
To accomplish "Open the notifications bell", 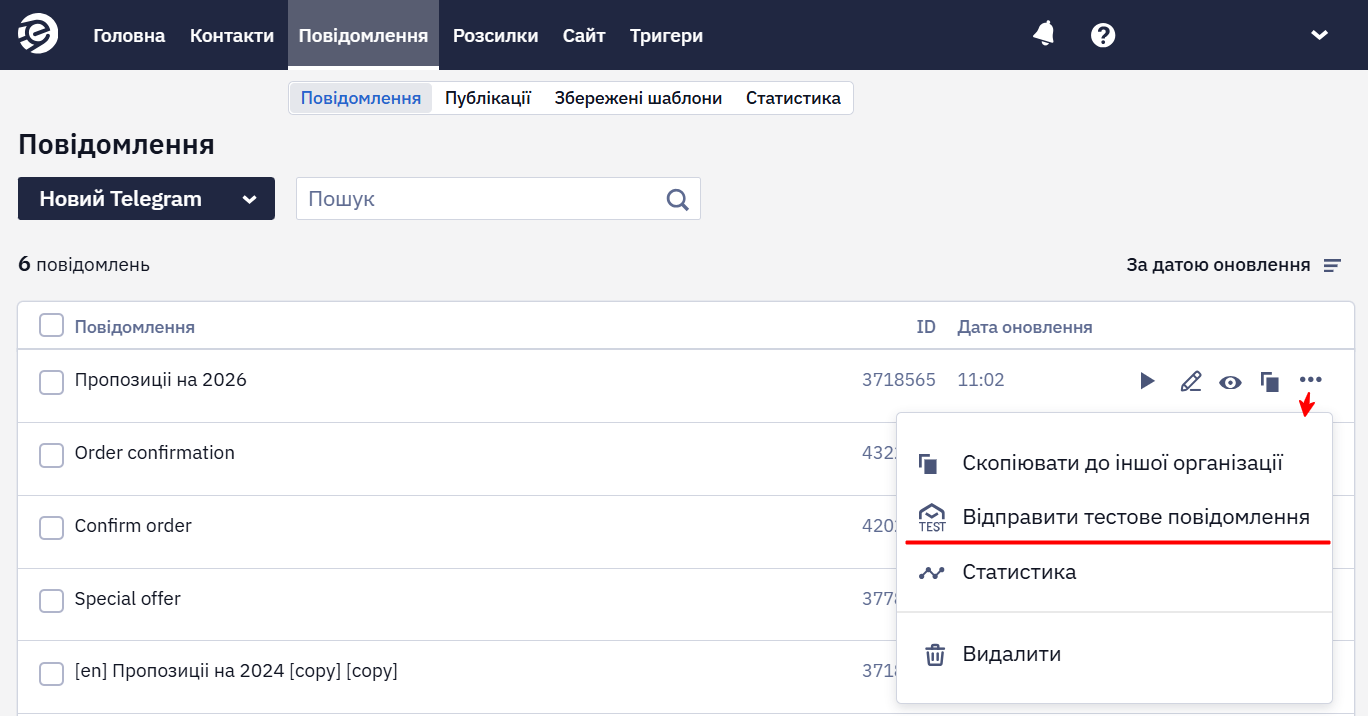I will coord(1044,34).
